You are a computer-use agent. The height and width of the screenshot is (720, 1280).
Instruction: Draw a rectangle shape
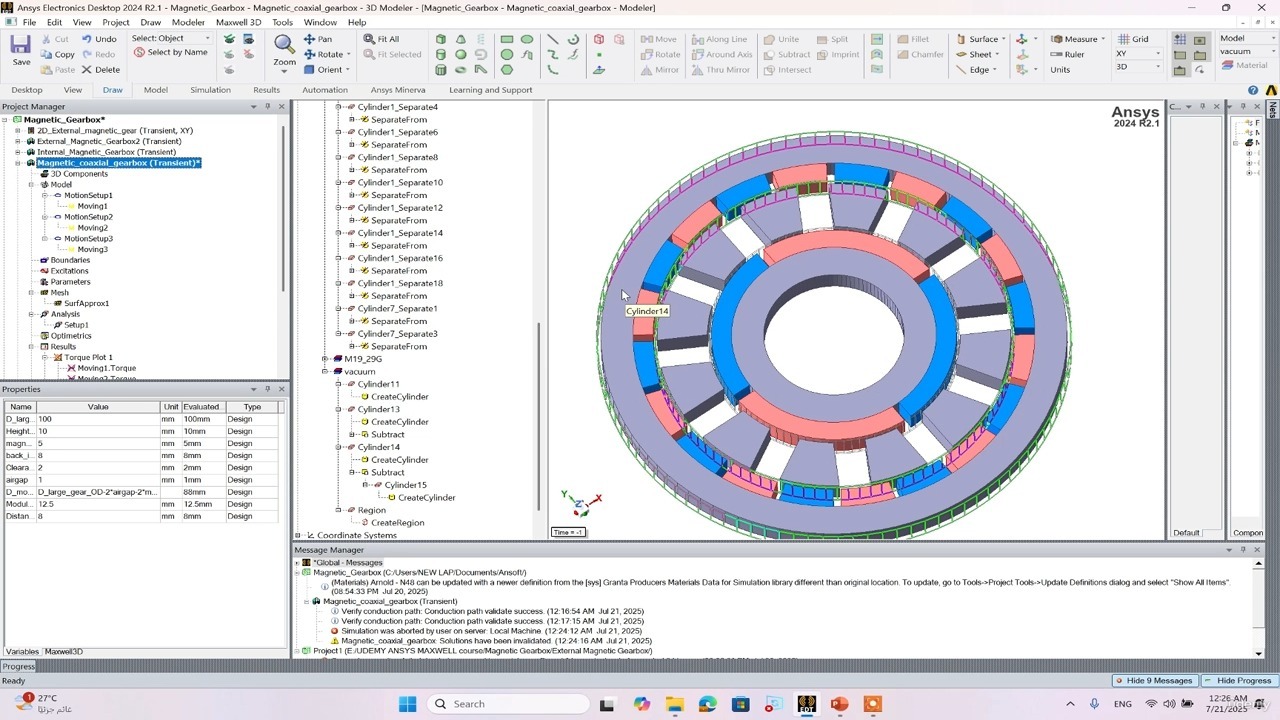[x=507, y=39]
